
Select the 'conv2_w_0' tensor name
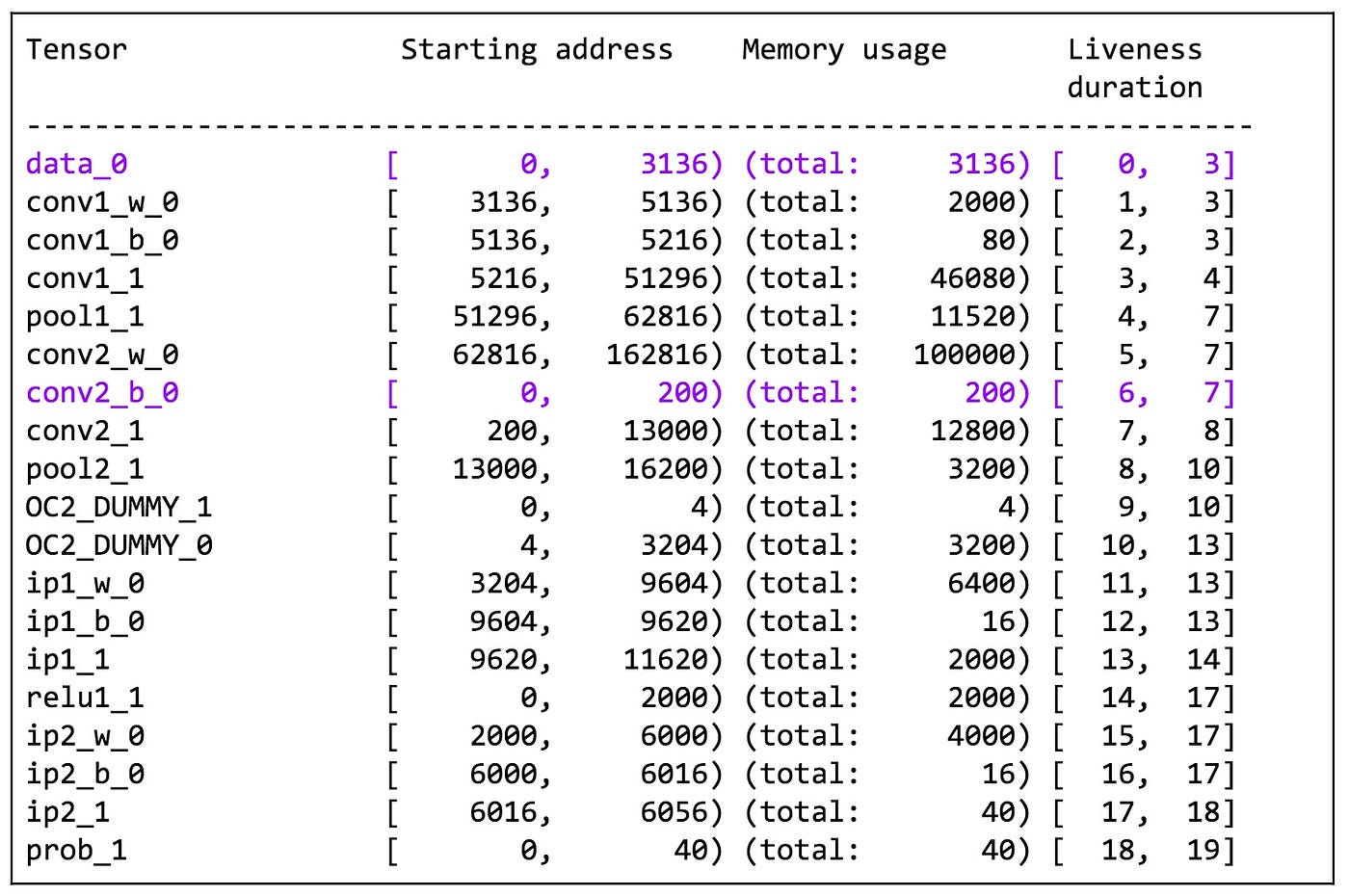tap(102, 355)
